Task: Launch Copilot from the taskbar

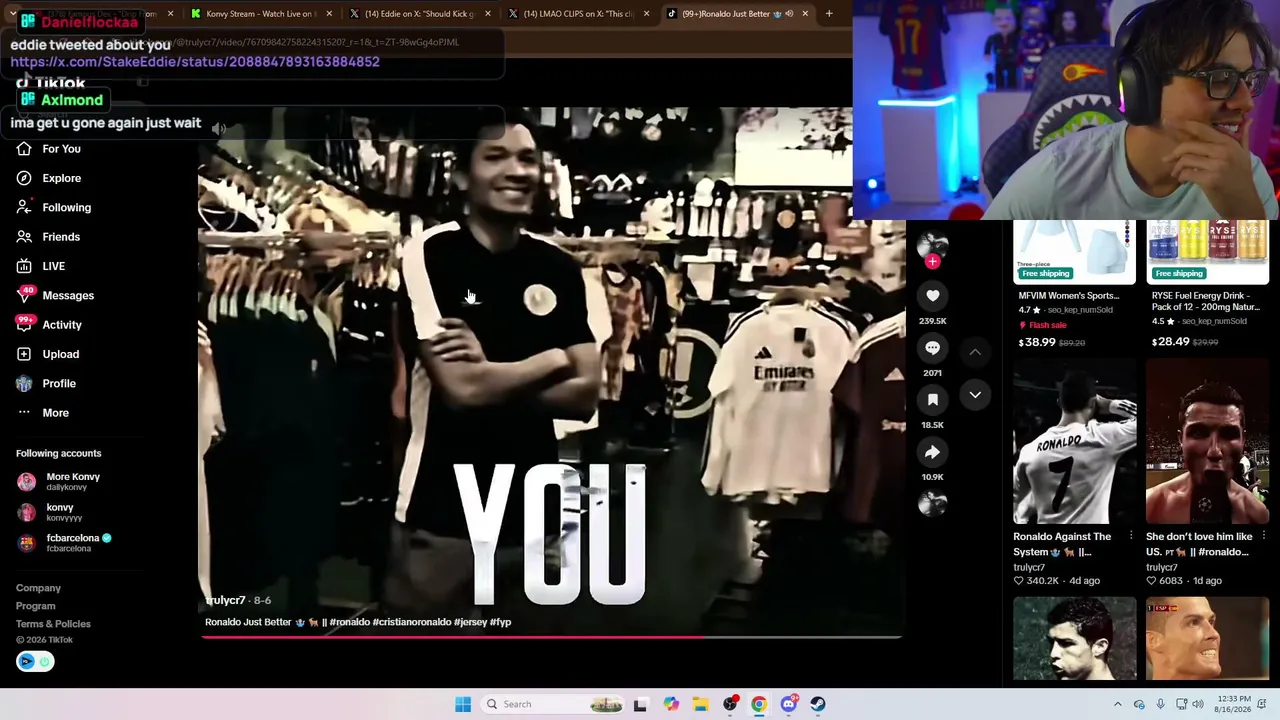Action: [671, 704]
